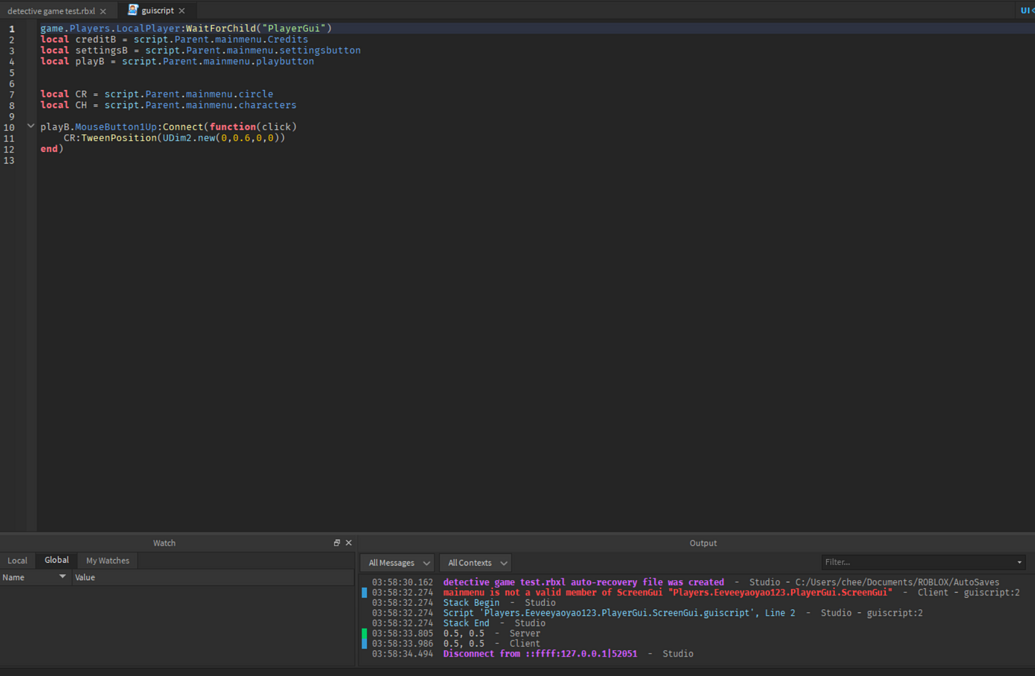
Task: Click the Global watch tab
Action: click(56, 560)
